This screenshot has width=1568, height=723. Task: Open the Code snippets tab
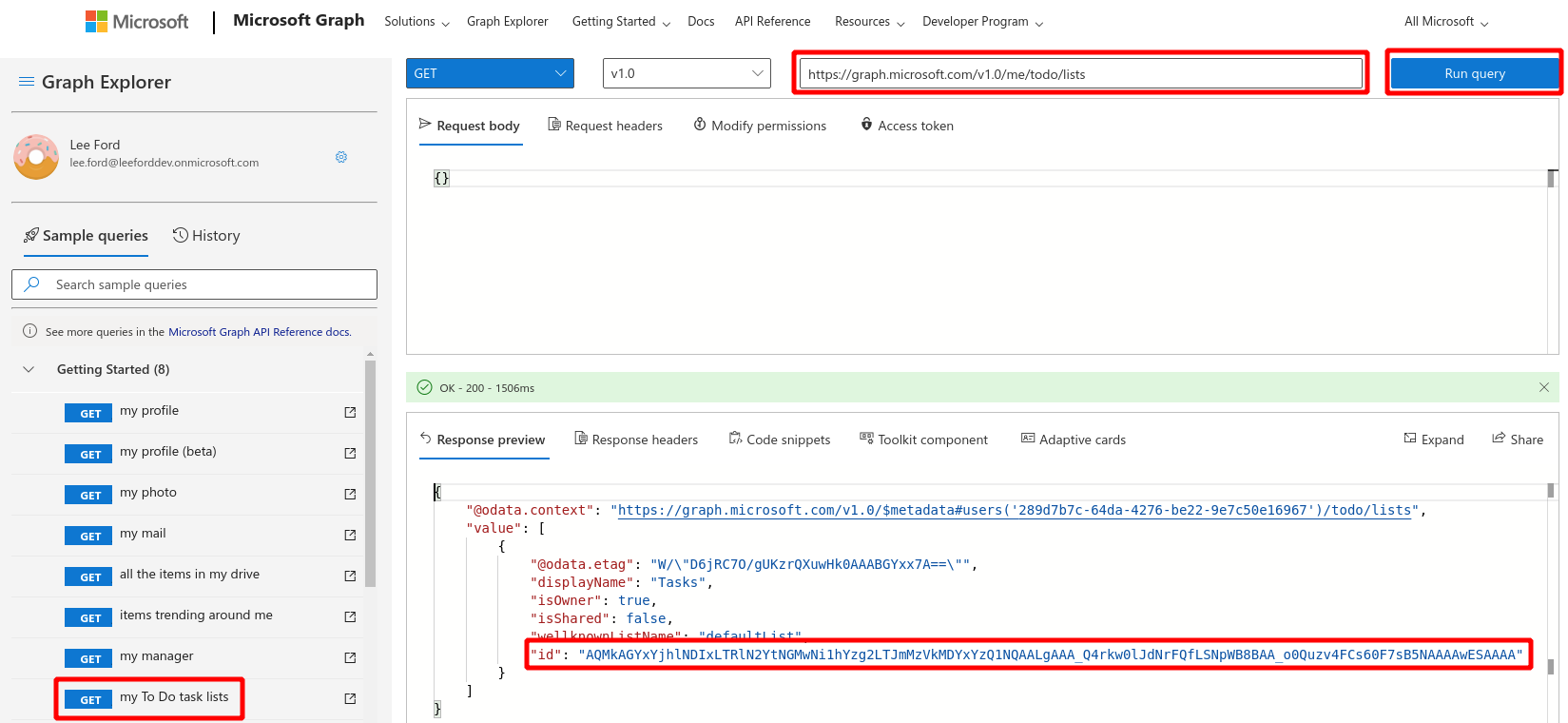pos(780,440)
